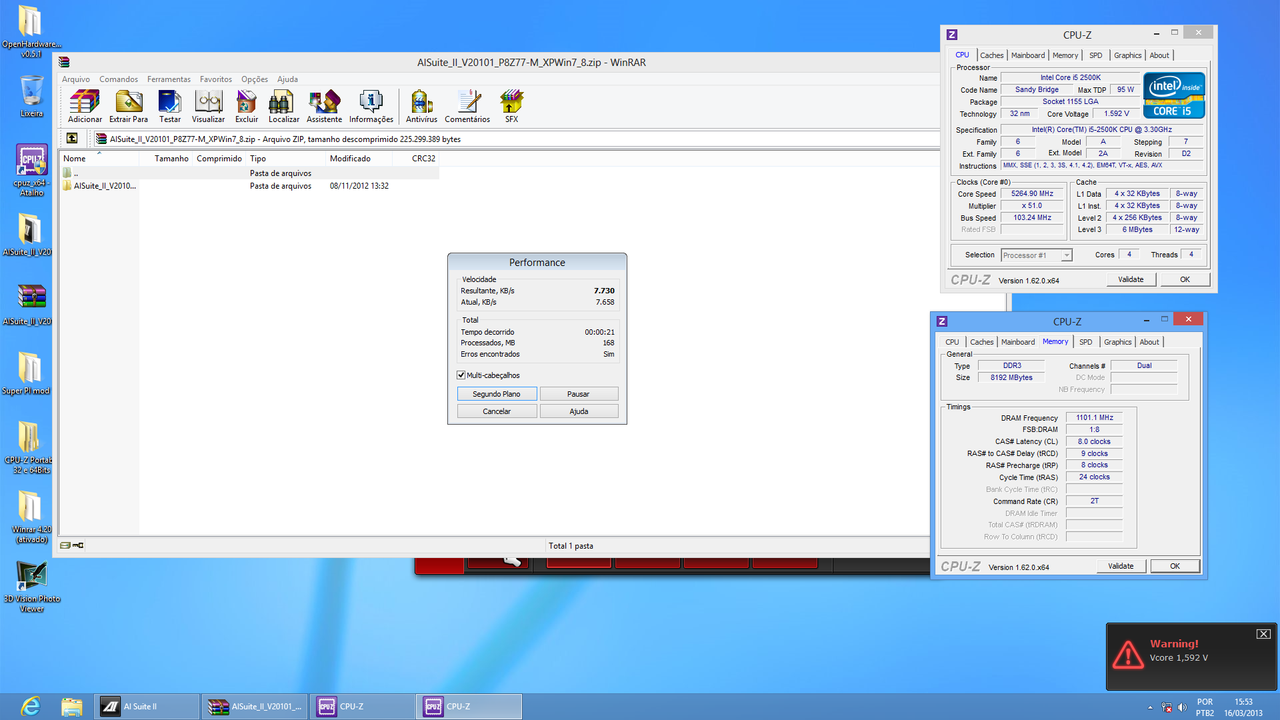Open File Explorer from the taskbar

point(72,707)
